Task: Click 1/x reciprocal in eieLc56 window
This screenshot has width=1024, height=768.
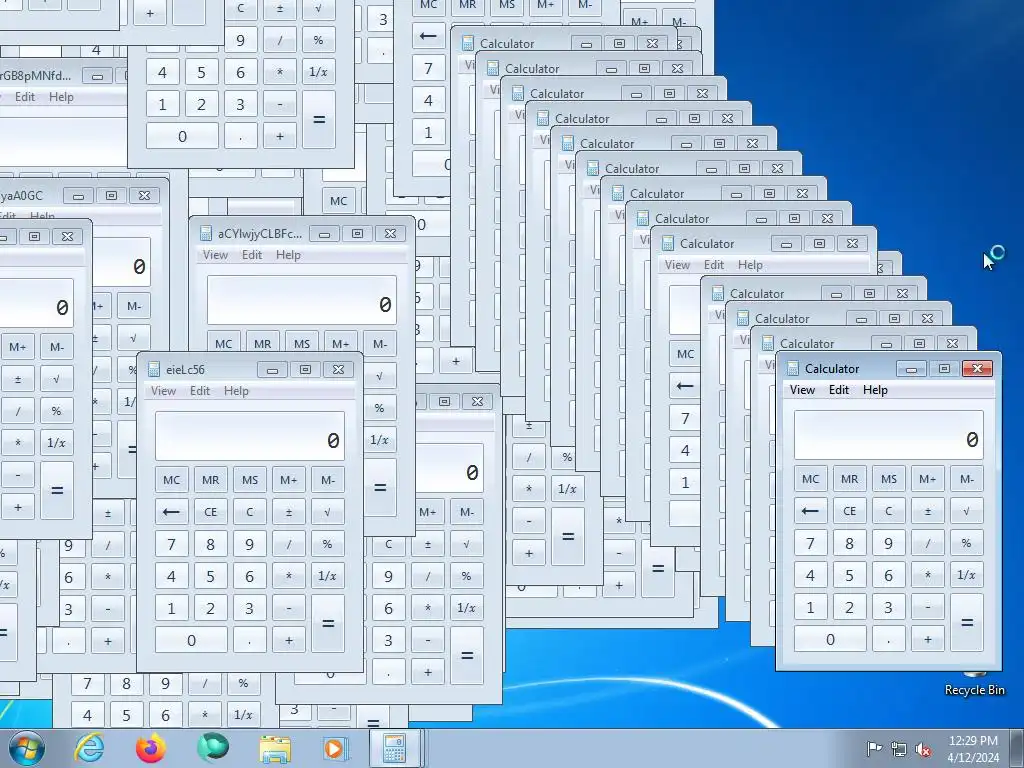Action: tap(327, 576)
